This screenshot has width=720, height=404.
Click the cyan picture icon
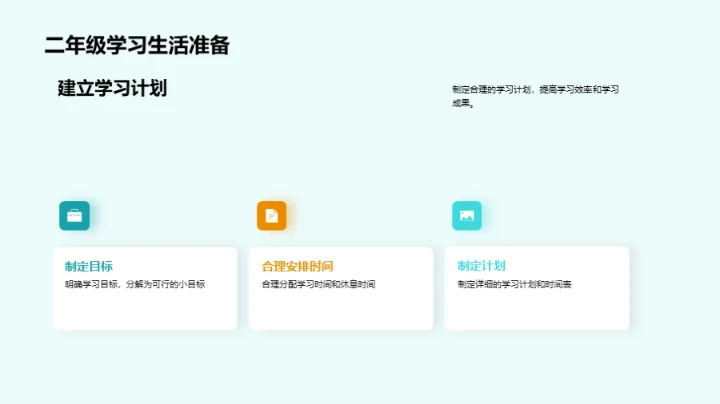467,216
